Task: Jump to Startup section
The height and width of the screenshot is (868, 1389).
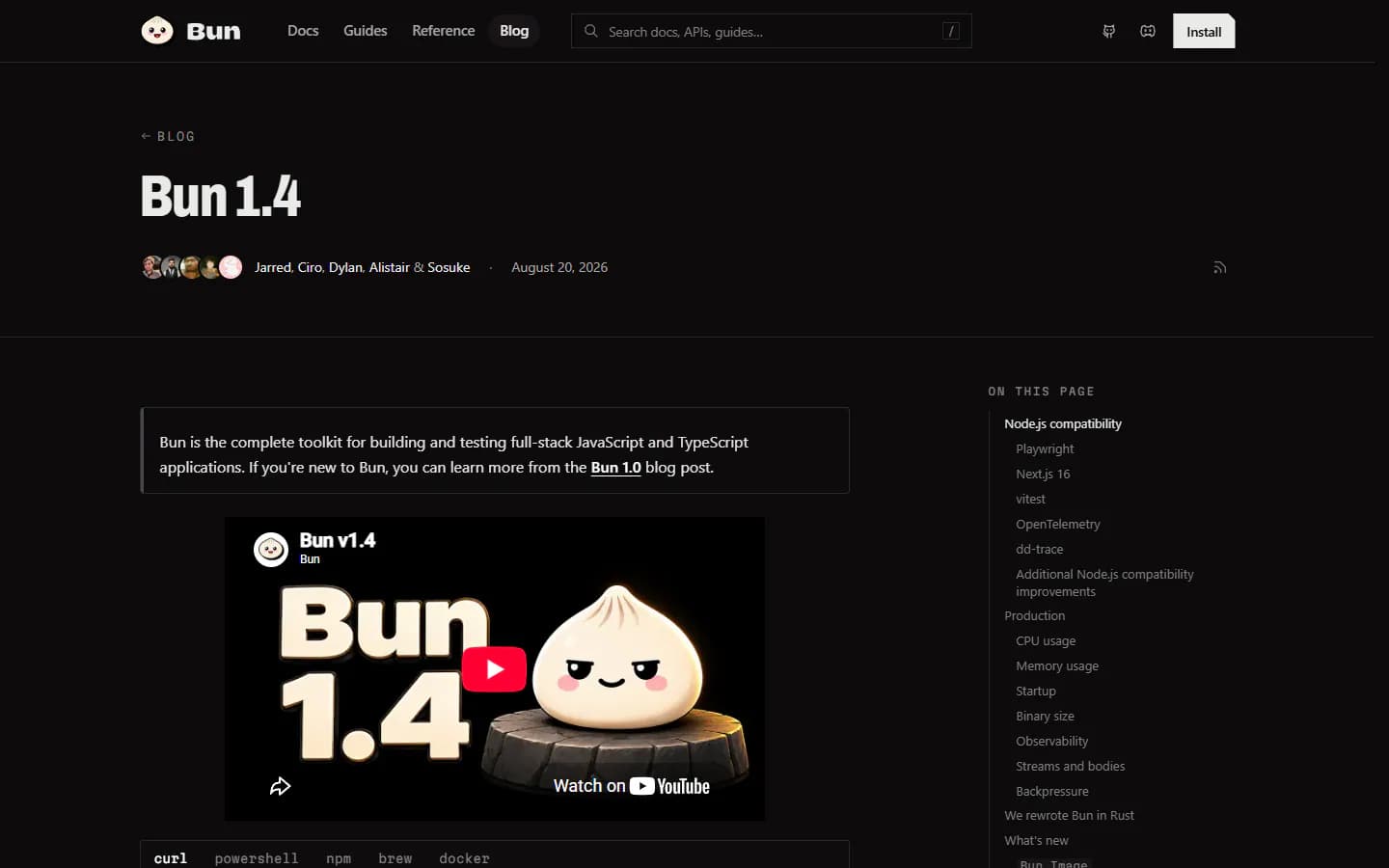Action: [x=1036, y=691]
